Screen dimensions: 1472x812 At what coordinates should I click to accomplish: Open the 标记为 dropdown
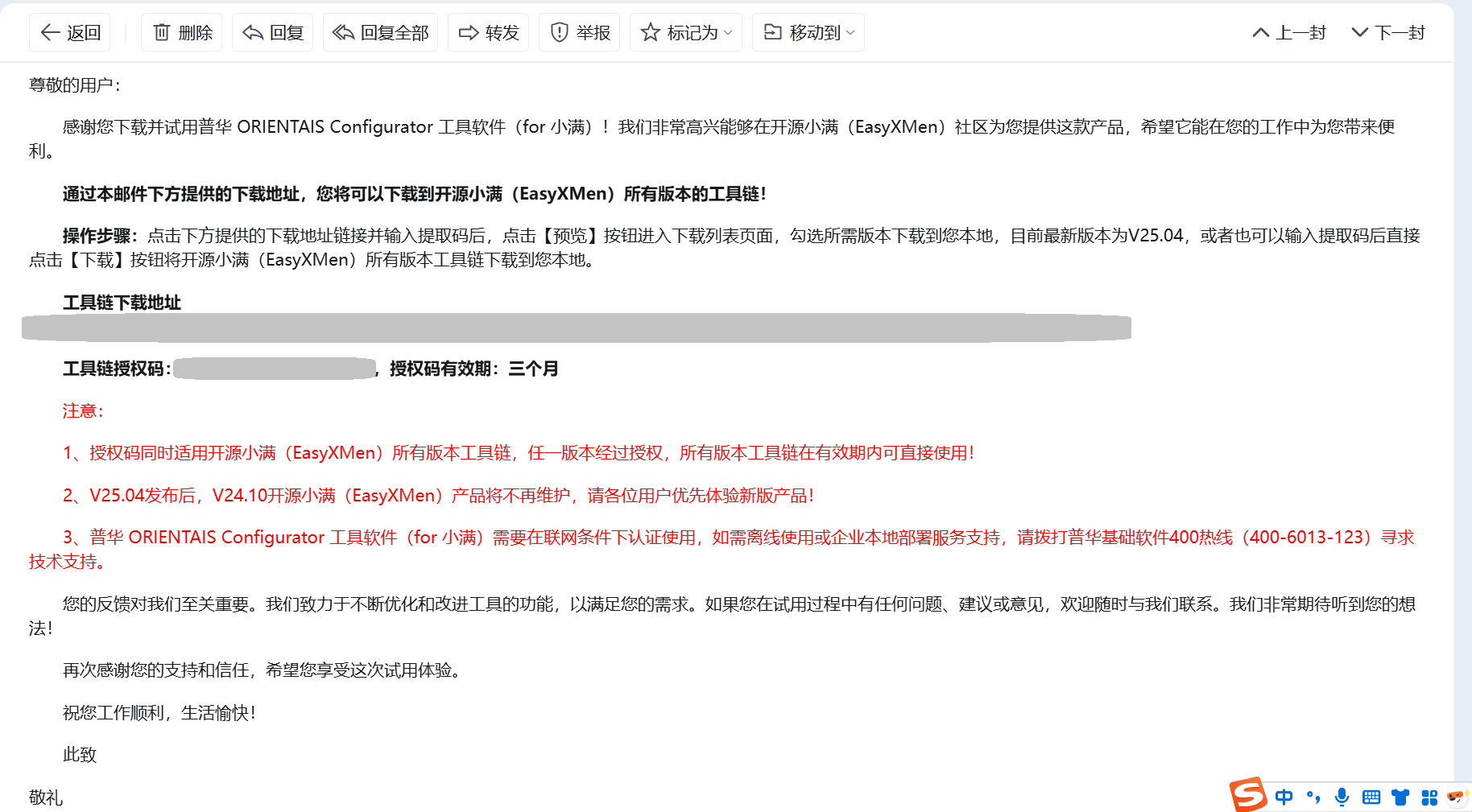pyautogui.click(x=686, y=32)
